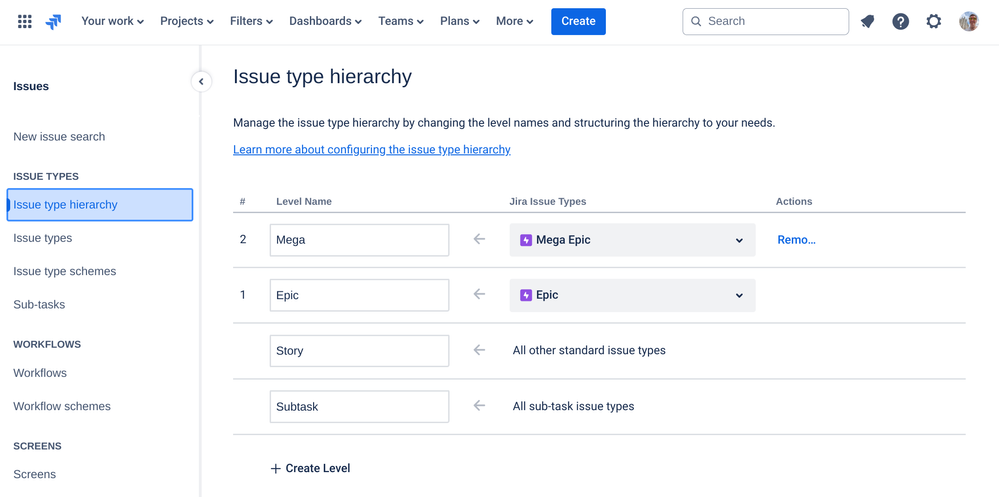Click the user profile avatar
999x497 pixels.
coord(968,21)
